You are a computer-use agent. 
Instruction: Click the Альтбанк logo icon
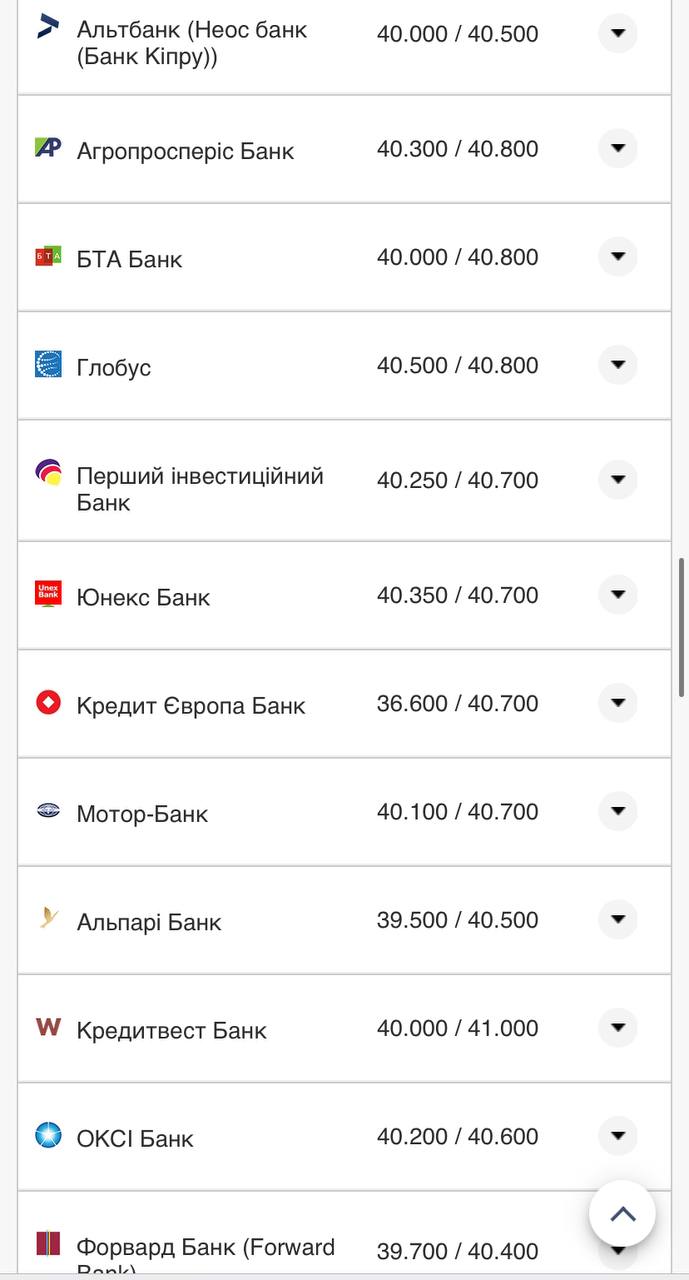(x=47, y=26)
